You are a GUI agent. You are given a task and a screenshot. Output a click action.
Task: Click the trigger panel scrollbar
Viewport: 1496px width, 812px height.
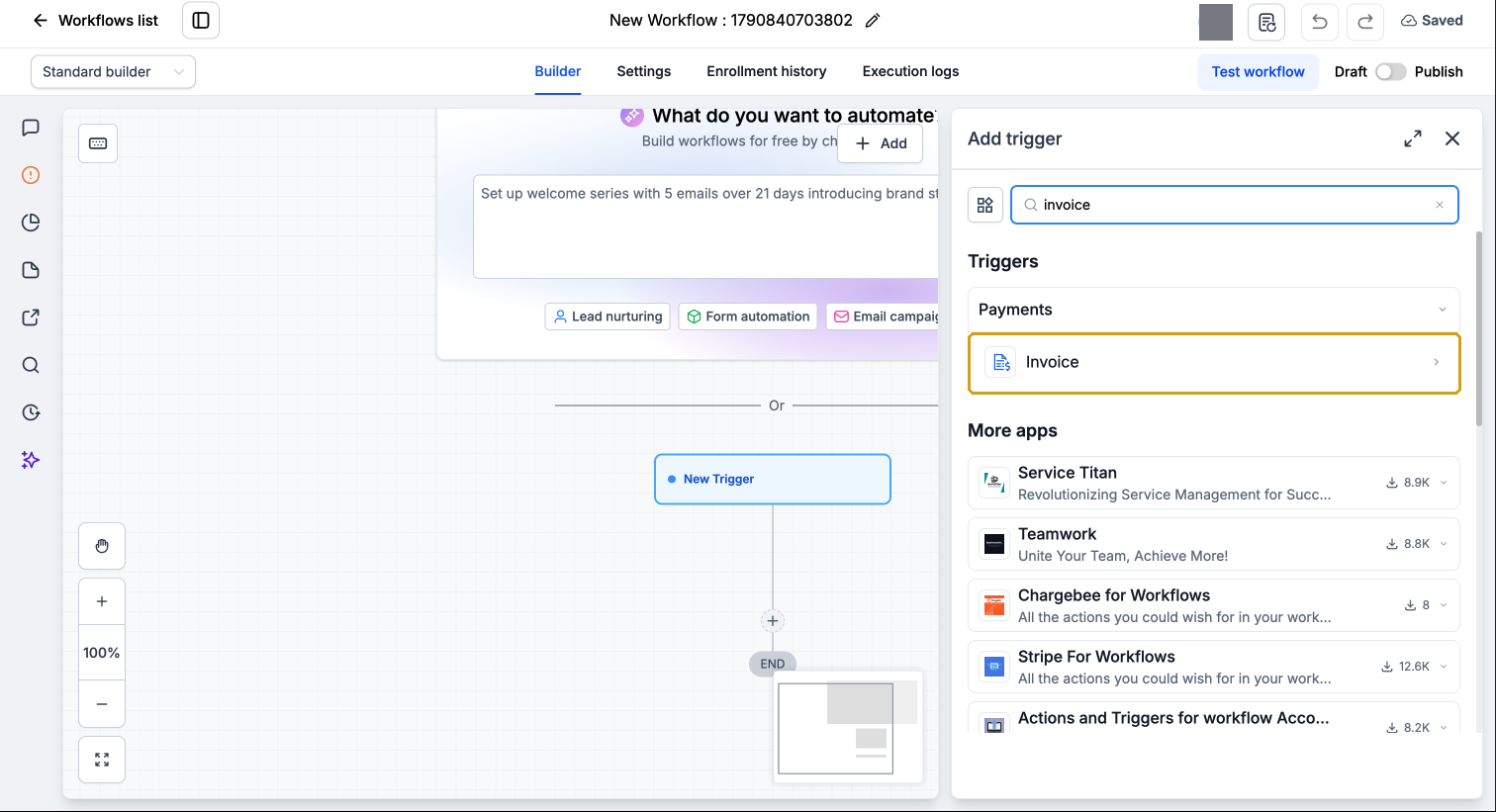coord(1479,328)
